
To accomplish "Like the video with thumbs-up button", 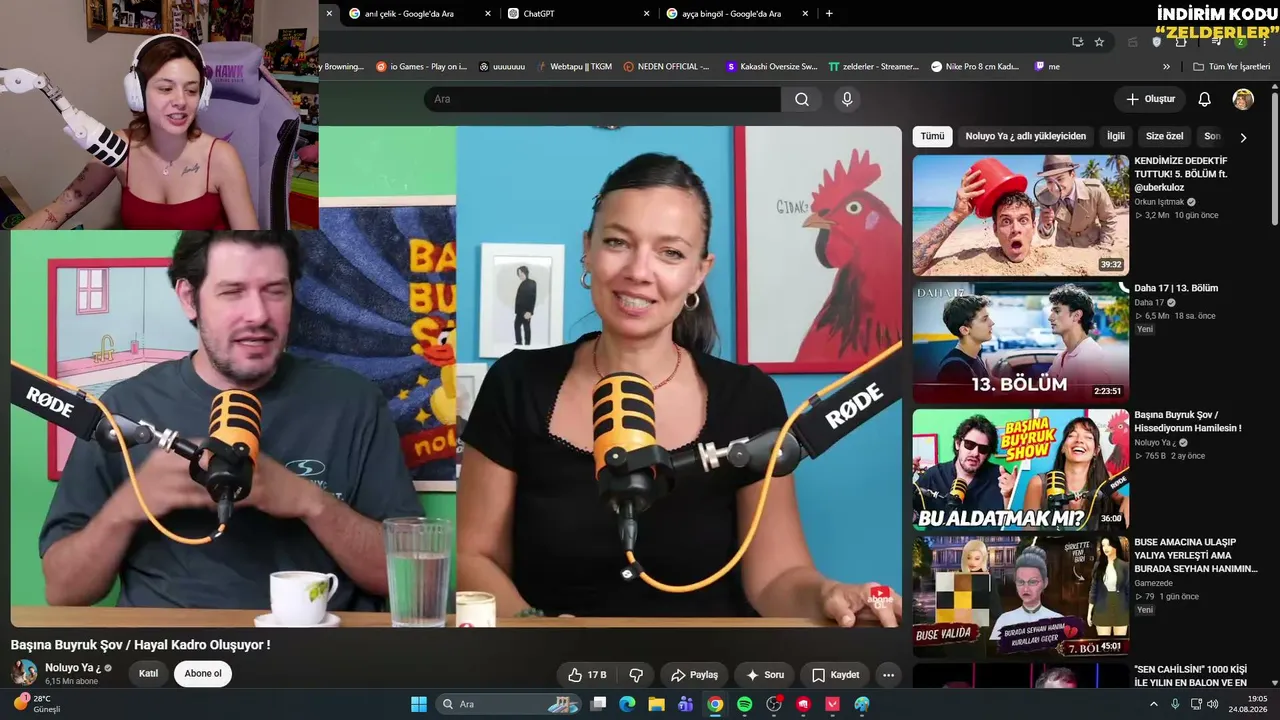I will coord(586,675).
